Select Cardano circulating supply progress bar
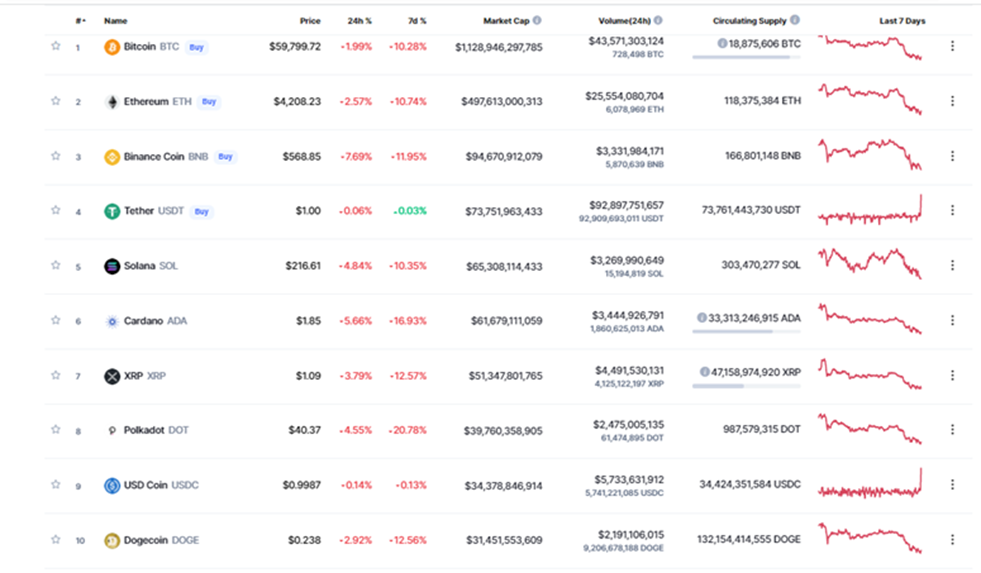The height and width of the screenshot is (573, 981). (746, 332)
